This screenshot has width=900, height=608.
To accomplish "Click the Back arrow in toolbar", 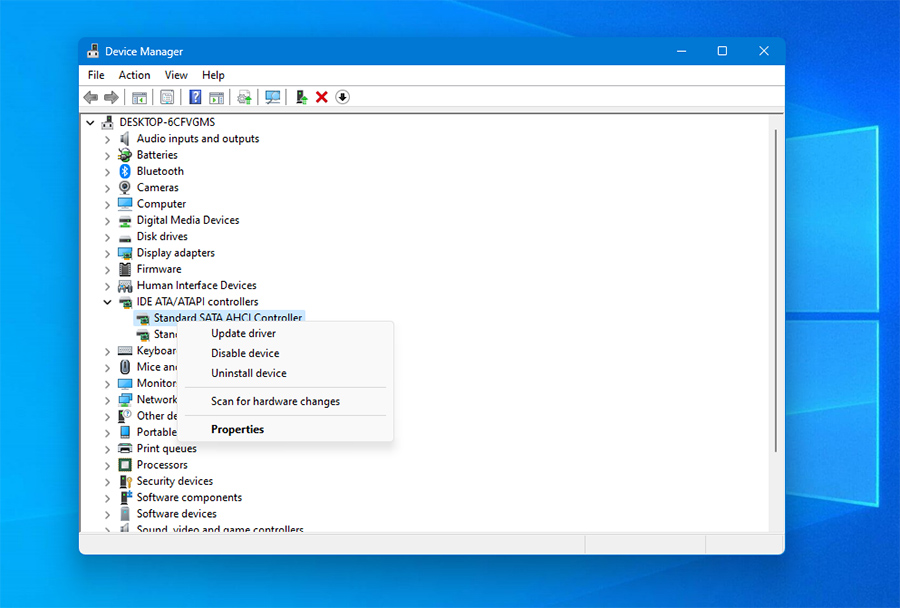I will coord(91,97).
